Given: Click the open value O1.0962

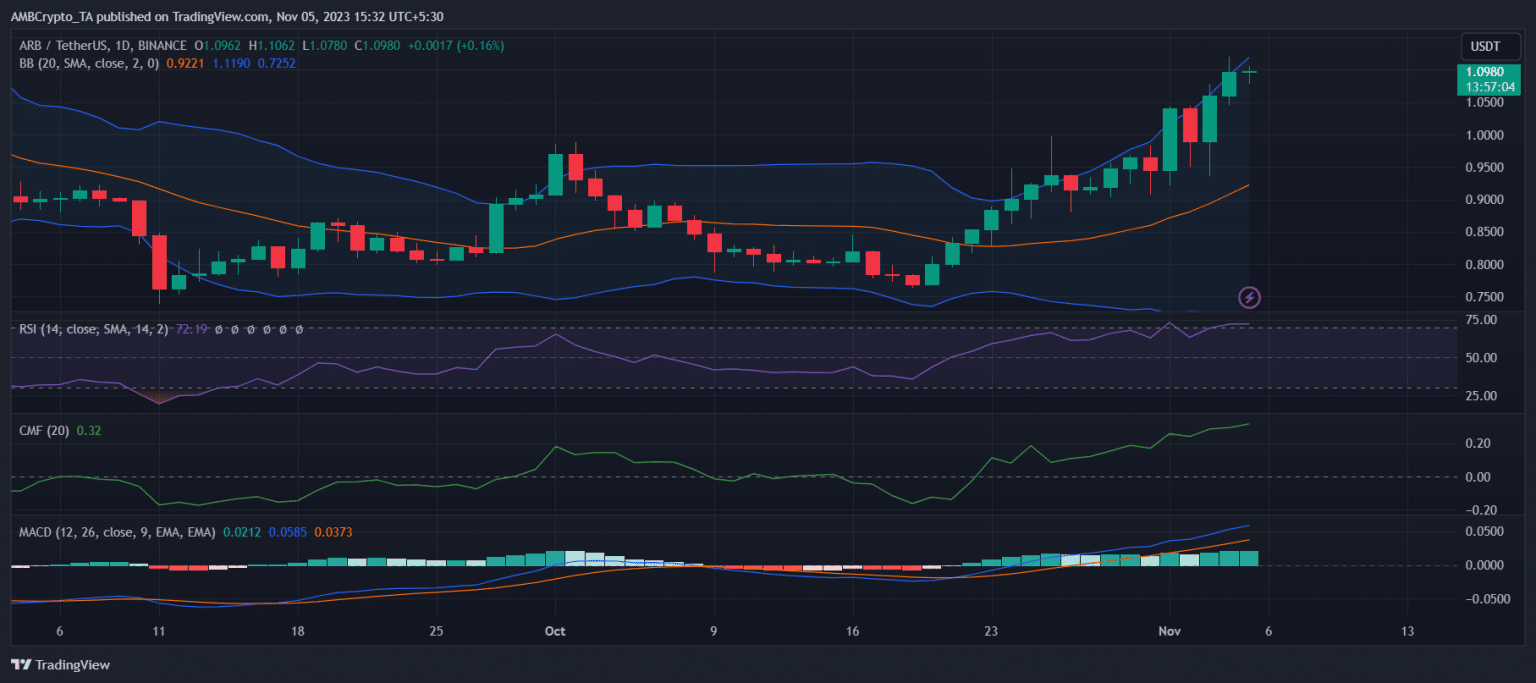Looking at the screenshot, I should (x=219, y=46).
